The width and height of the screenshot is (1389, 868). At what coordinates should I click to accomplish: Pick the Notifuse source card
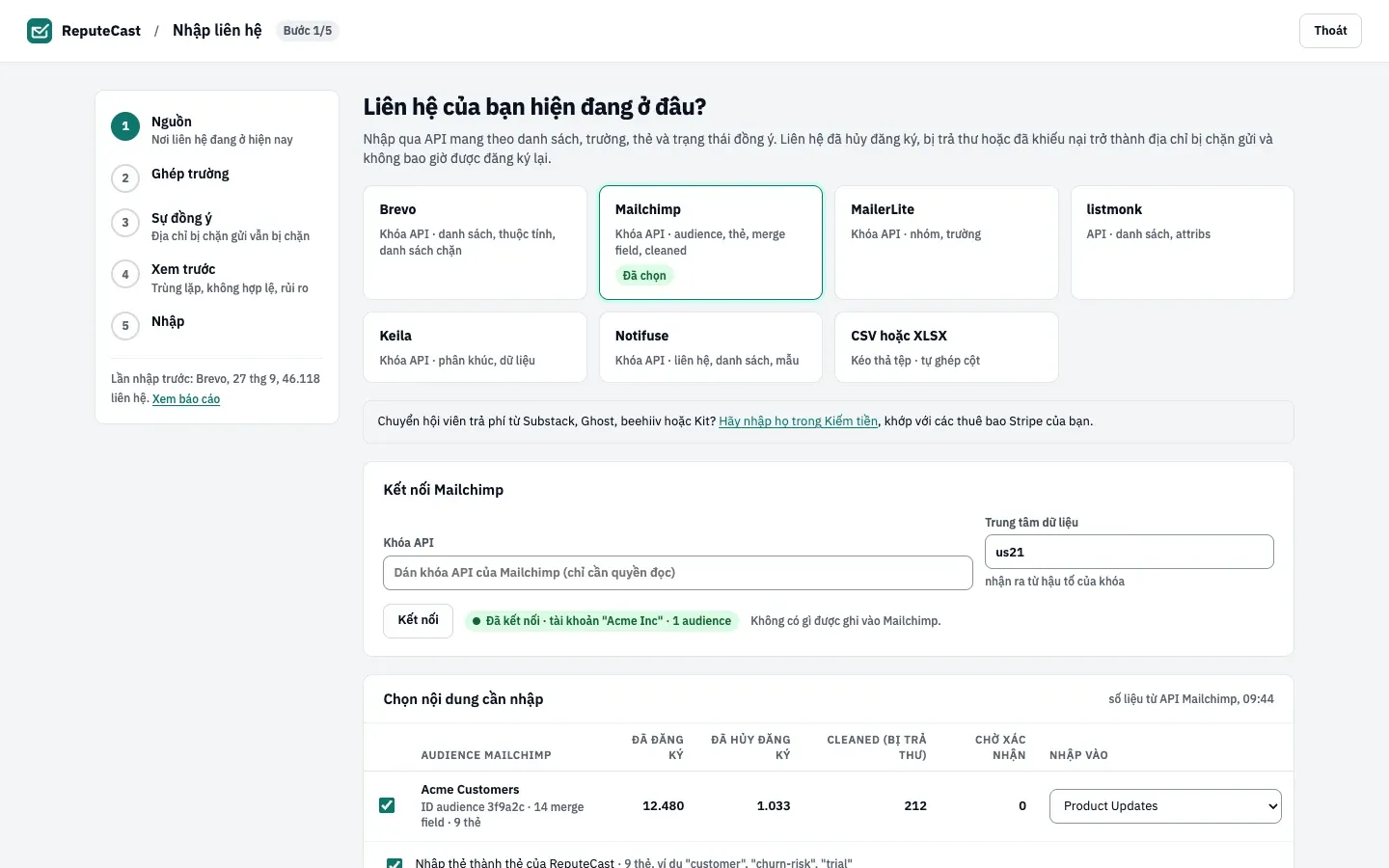coord(711,347)
